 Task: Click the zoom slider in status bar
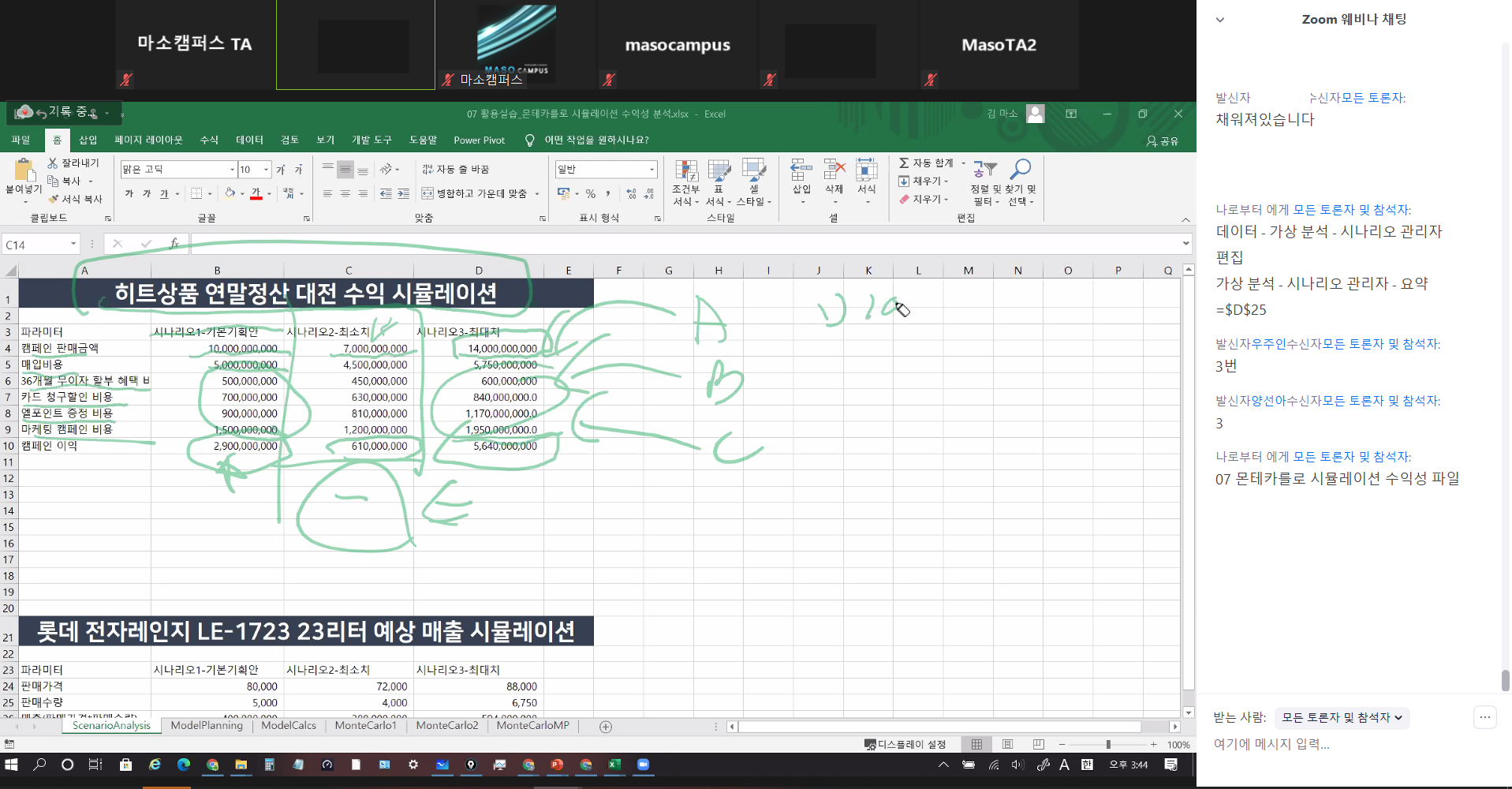pos(1108,744)
